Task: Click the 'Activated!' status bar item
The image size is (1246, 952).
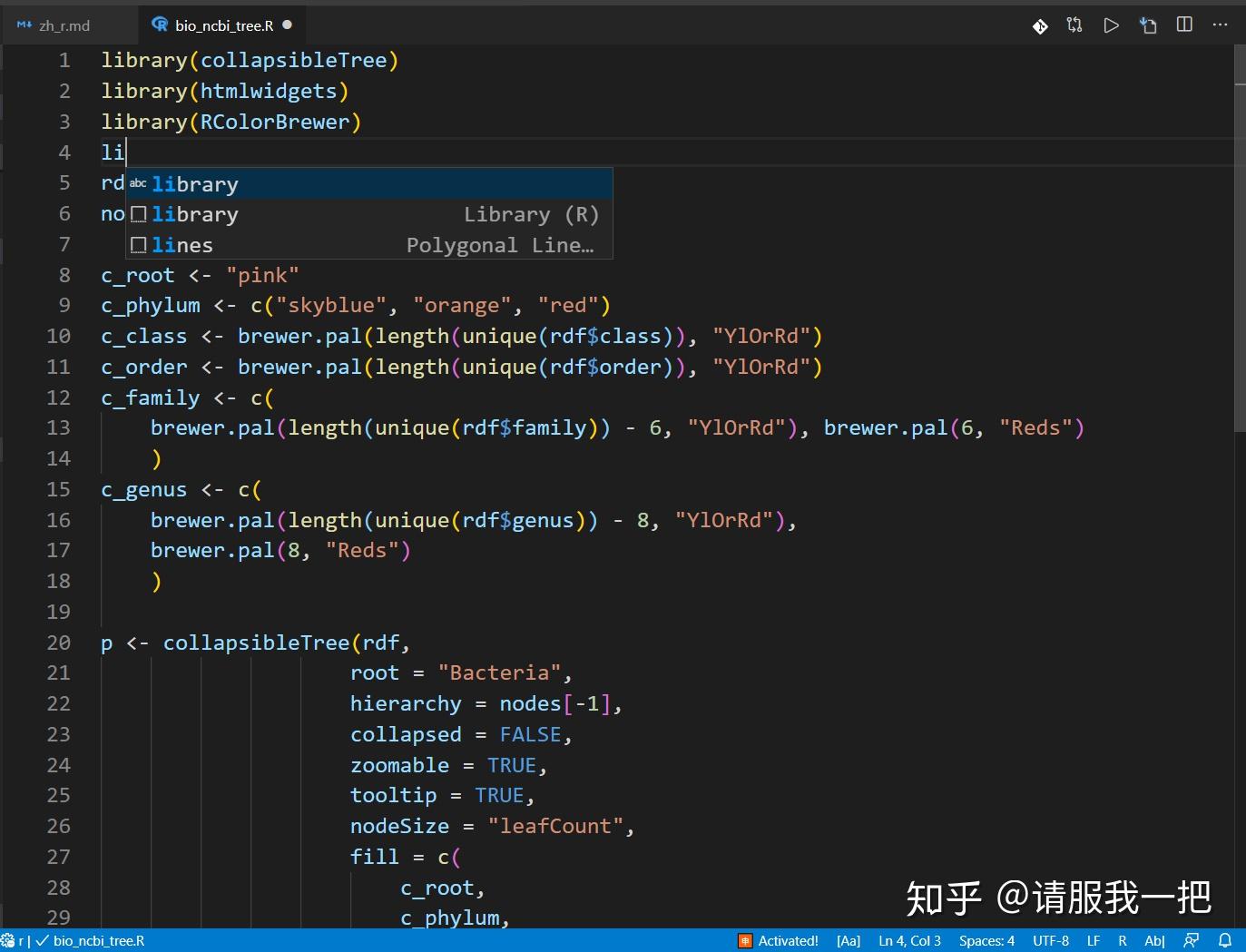Action: (788, 941)
